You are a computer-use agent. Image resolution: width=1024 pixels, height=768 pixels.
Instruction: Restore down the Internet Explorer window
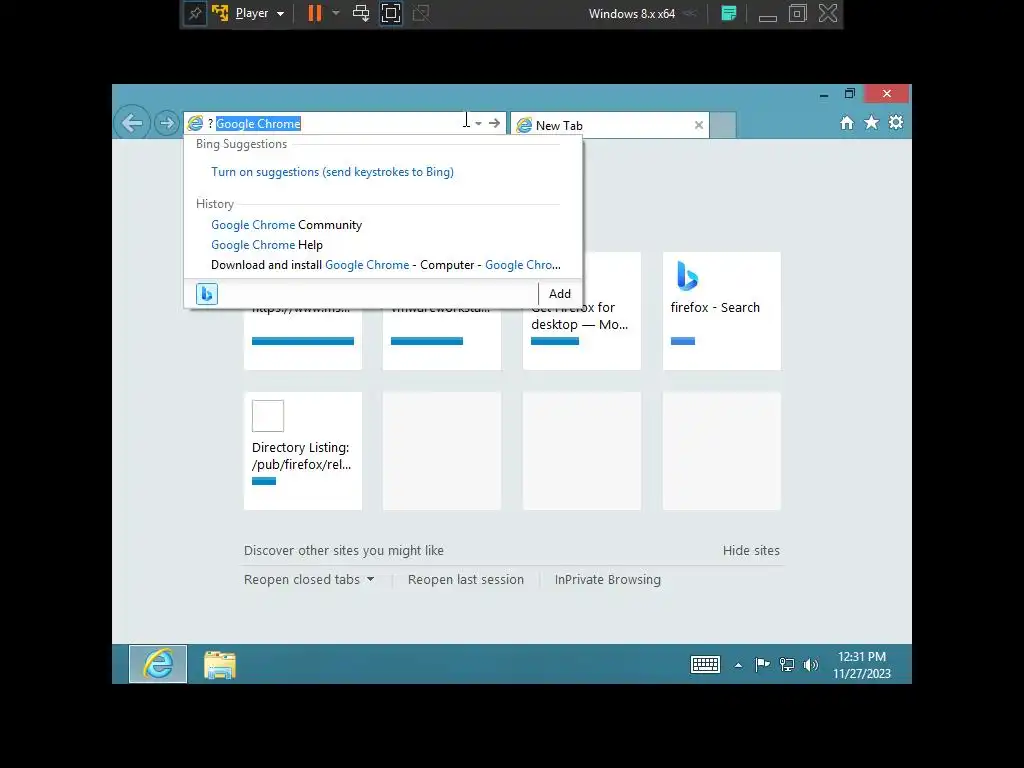pos(850,93)
